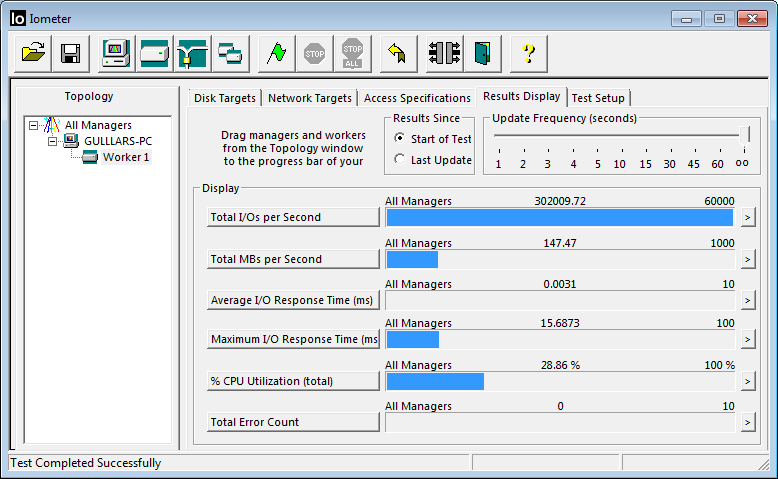Start a new manager
The image size is (778, 479).
116,54
